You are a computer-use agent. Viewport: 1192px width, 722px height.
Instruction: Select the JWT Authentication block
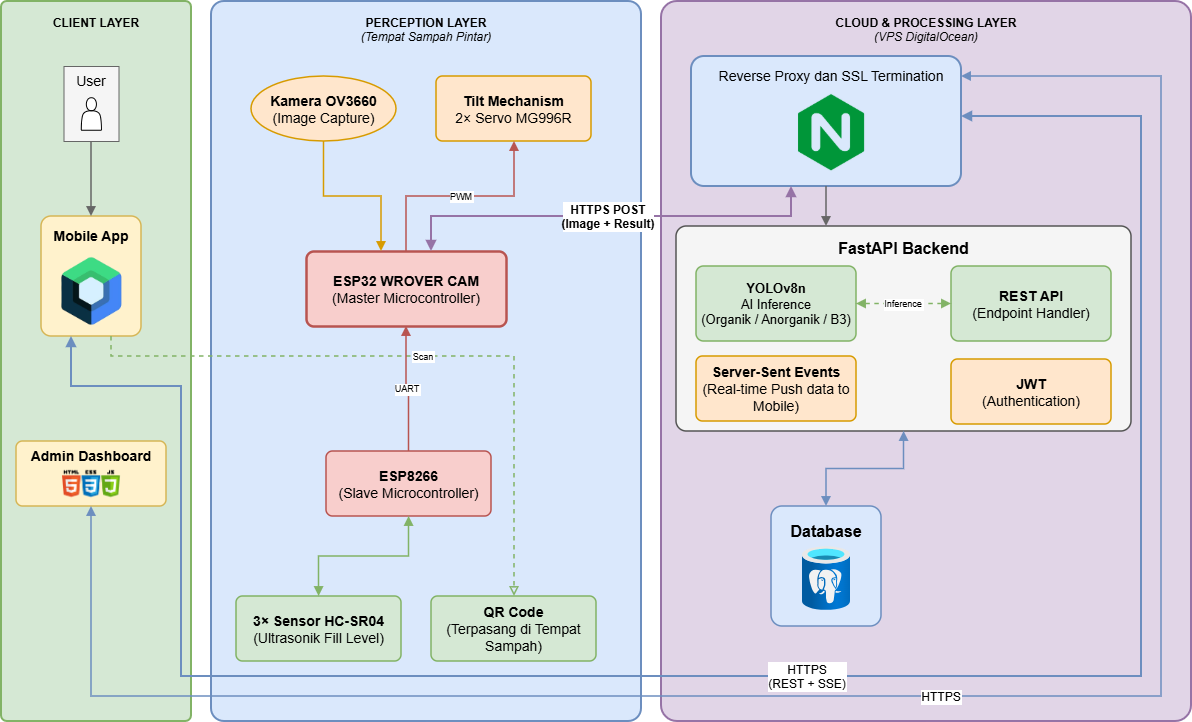(1031, 391)
